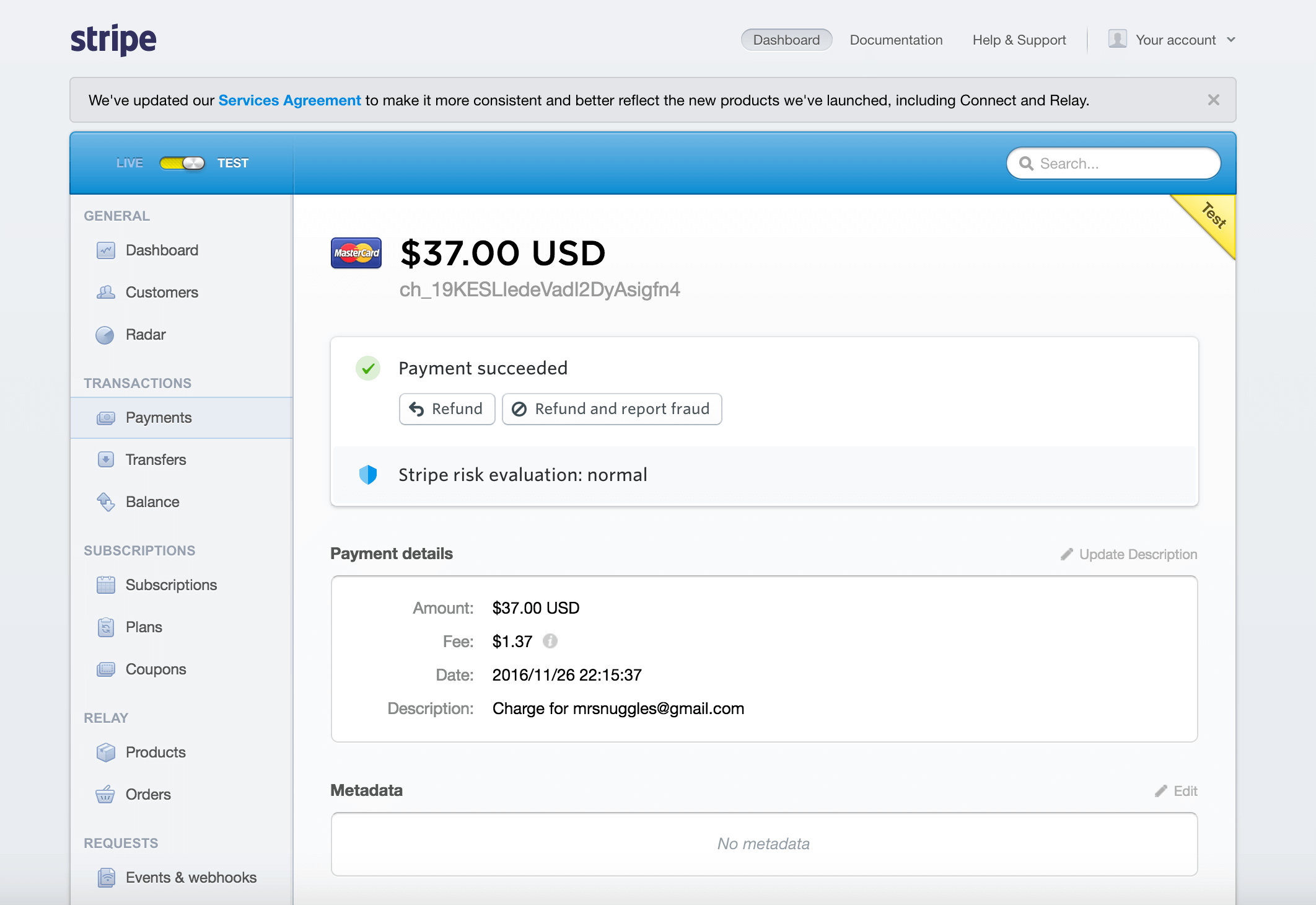Toggle the Live/Test mode switch

coord(182,163)
